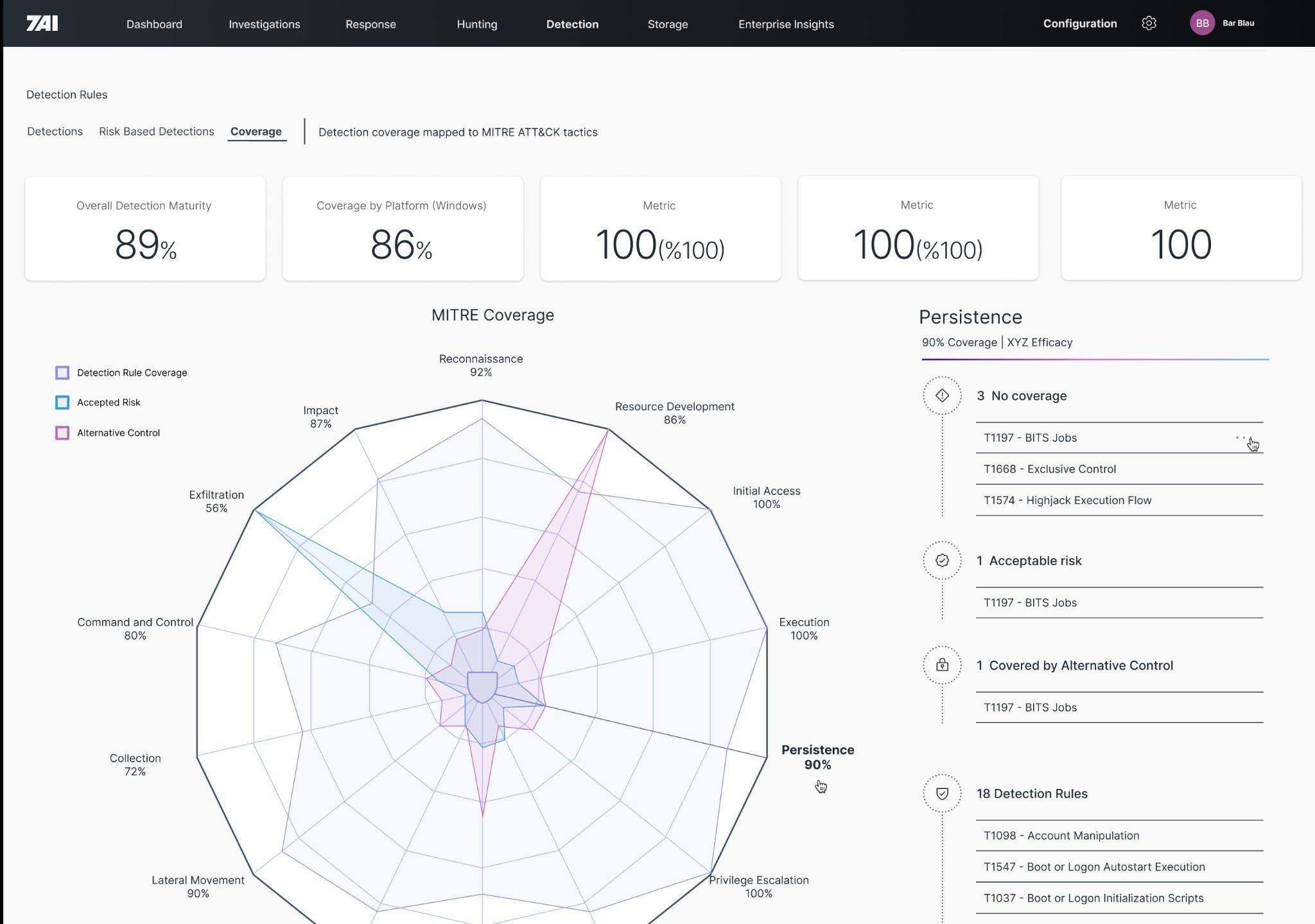Viewport: 1315px width, 924px height.
Task: Select the Alternative Control lock icon
Action: coord(942,665)
